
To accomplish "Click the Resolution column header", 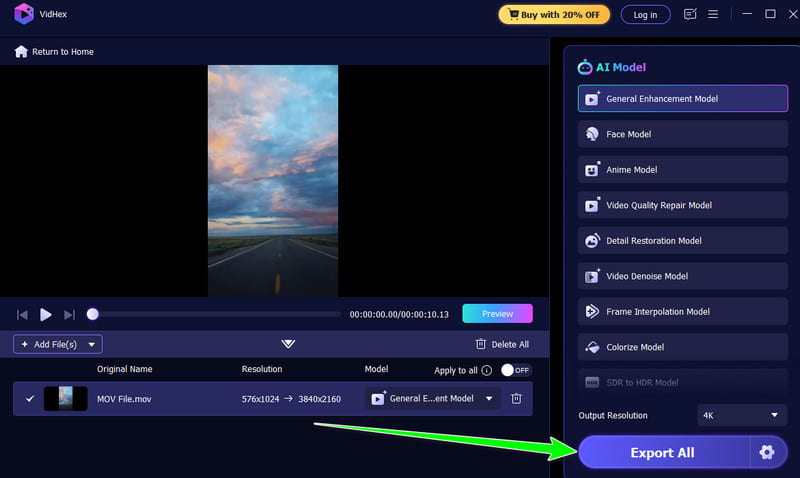I will coord(262,369).
